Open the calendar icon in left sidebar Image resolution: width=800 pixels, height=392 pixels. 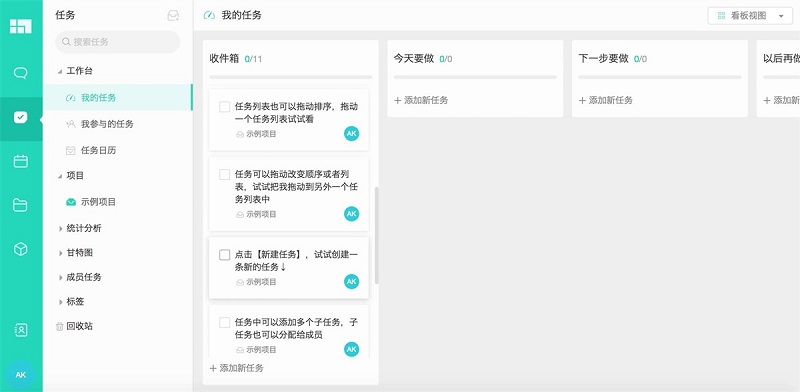[x=20, y=161]
